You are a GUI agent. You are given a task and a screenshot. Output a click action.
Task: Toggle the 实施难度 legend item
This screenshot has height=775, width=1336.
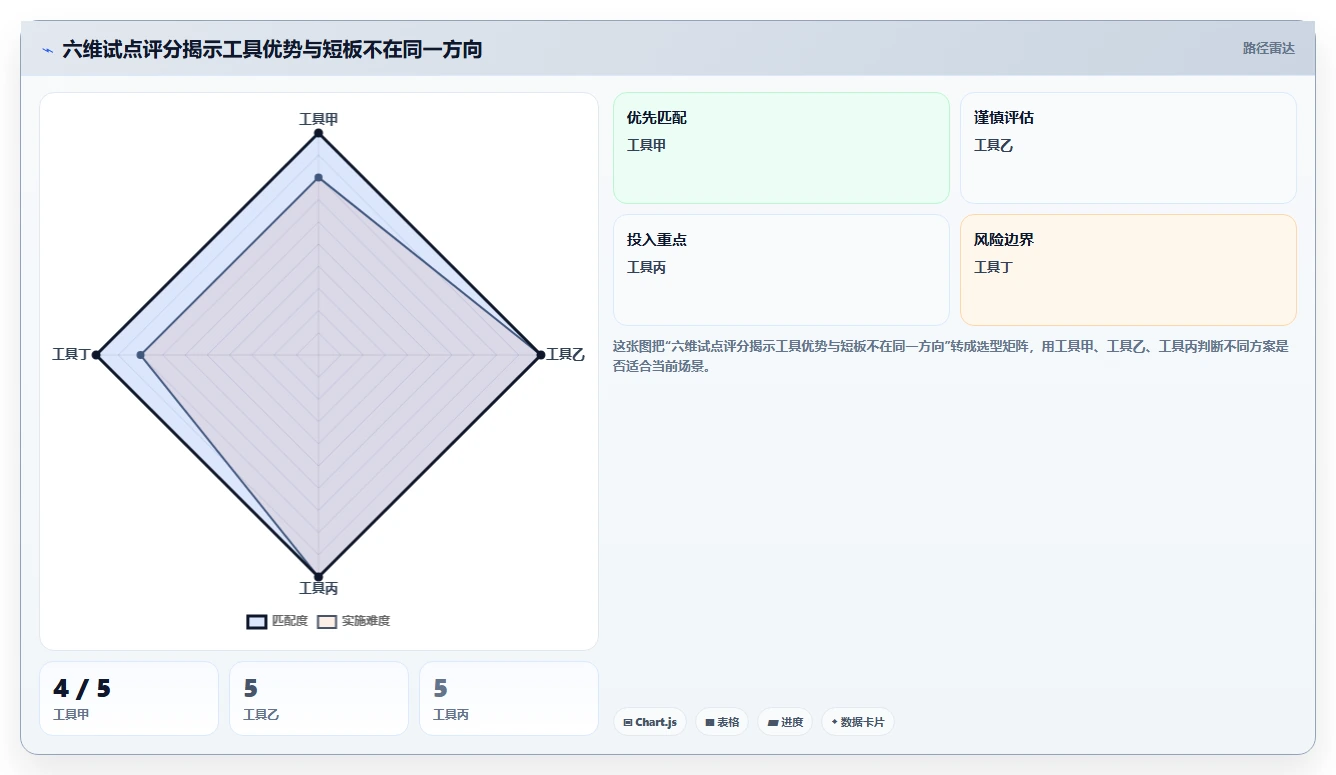coord(354,621)
